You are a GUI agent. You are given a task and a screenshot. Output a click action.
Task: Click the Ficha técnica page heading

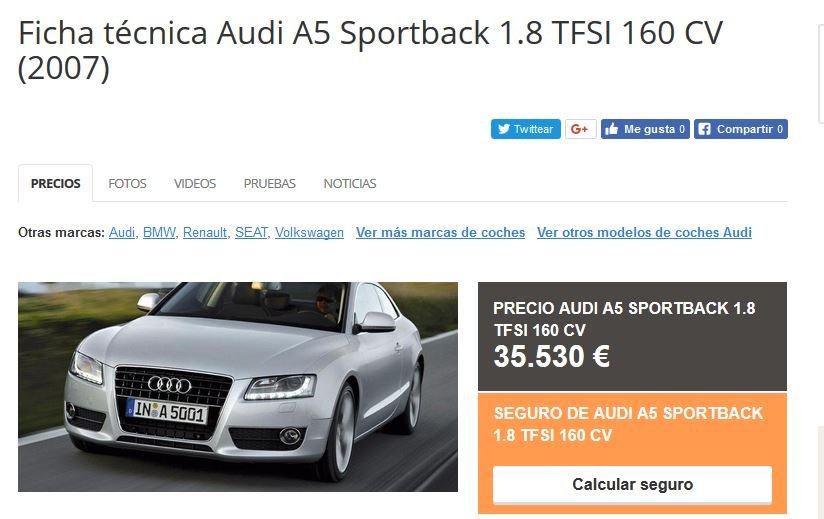370,50
